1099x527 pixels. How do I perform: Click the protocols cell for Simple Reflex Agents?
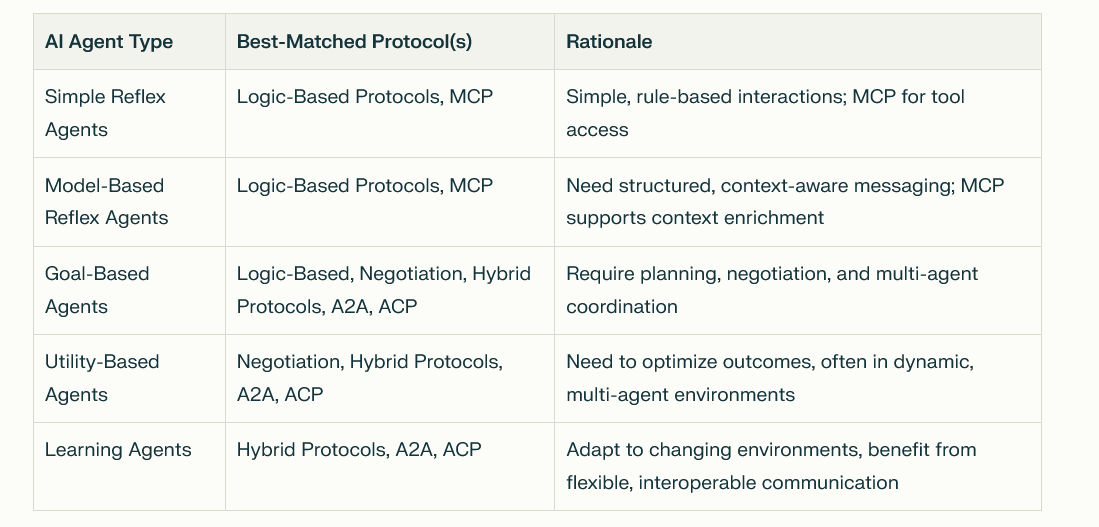tap(365, 97)
